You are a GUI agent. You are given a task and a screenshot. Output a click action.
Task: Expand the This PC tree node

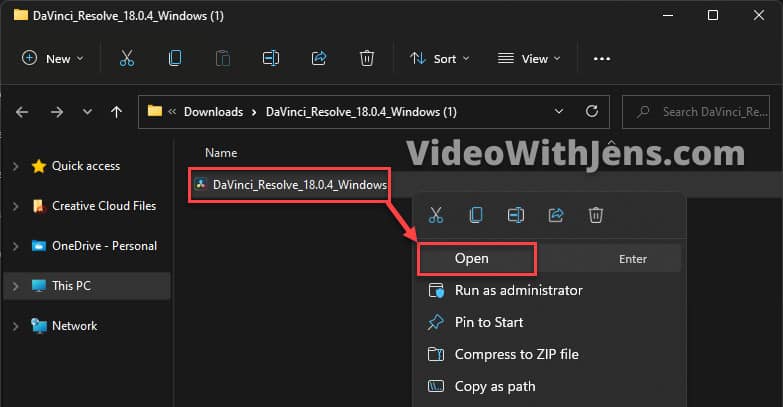click(15, 286)
